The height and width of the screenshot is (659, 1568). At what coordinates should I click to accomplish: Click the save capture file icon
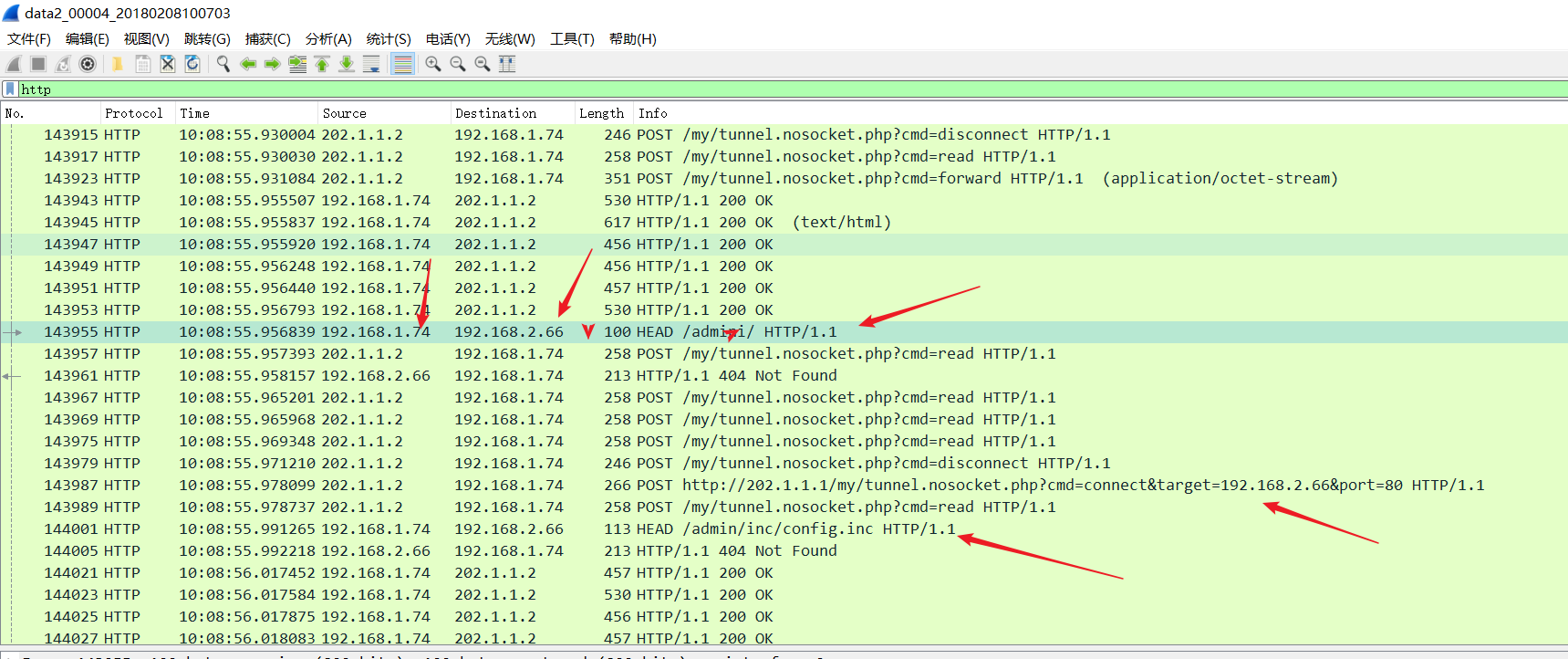coord(142,64)
